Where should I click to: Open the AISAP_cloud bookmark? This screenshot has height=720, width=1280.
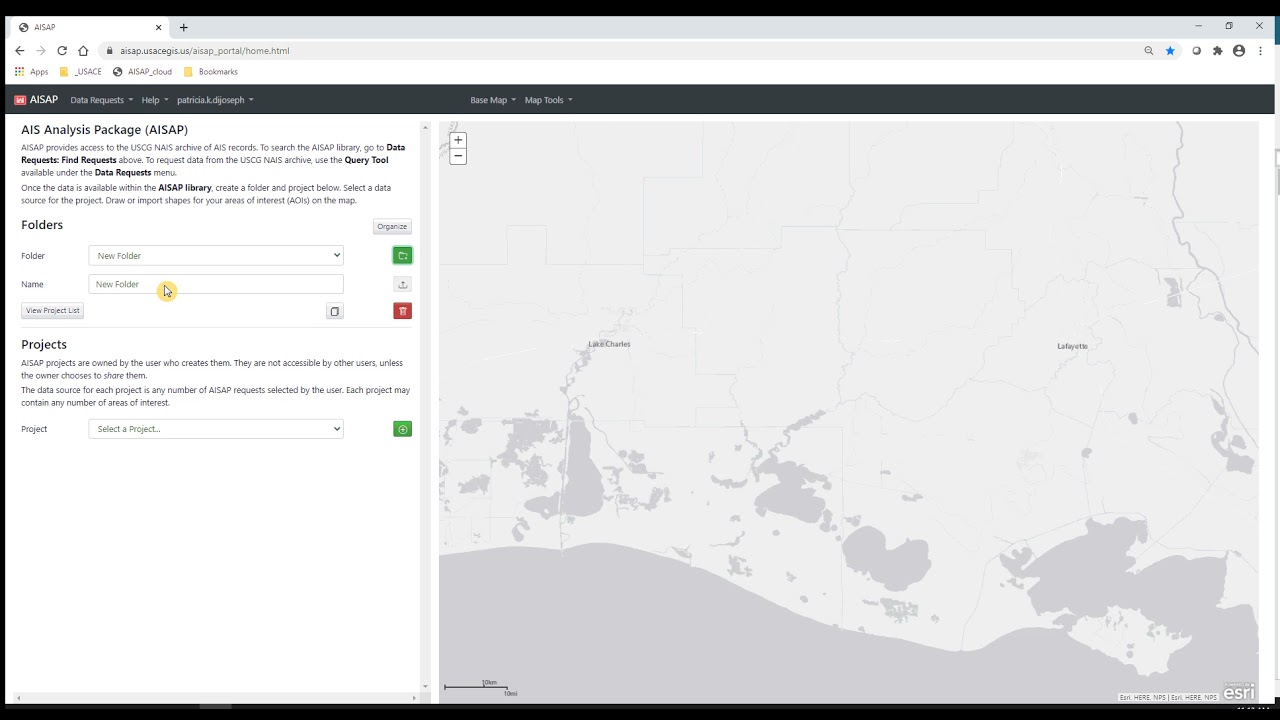[142, 72]
